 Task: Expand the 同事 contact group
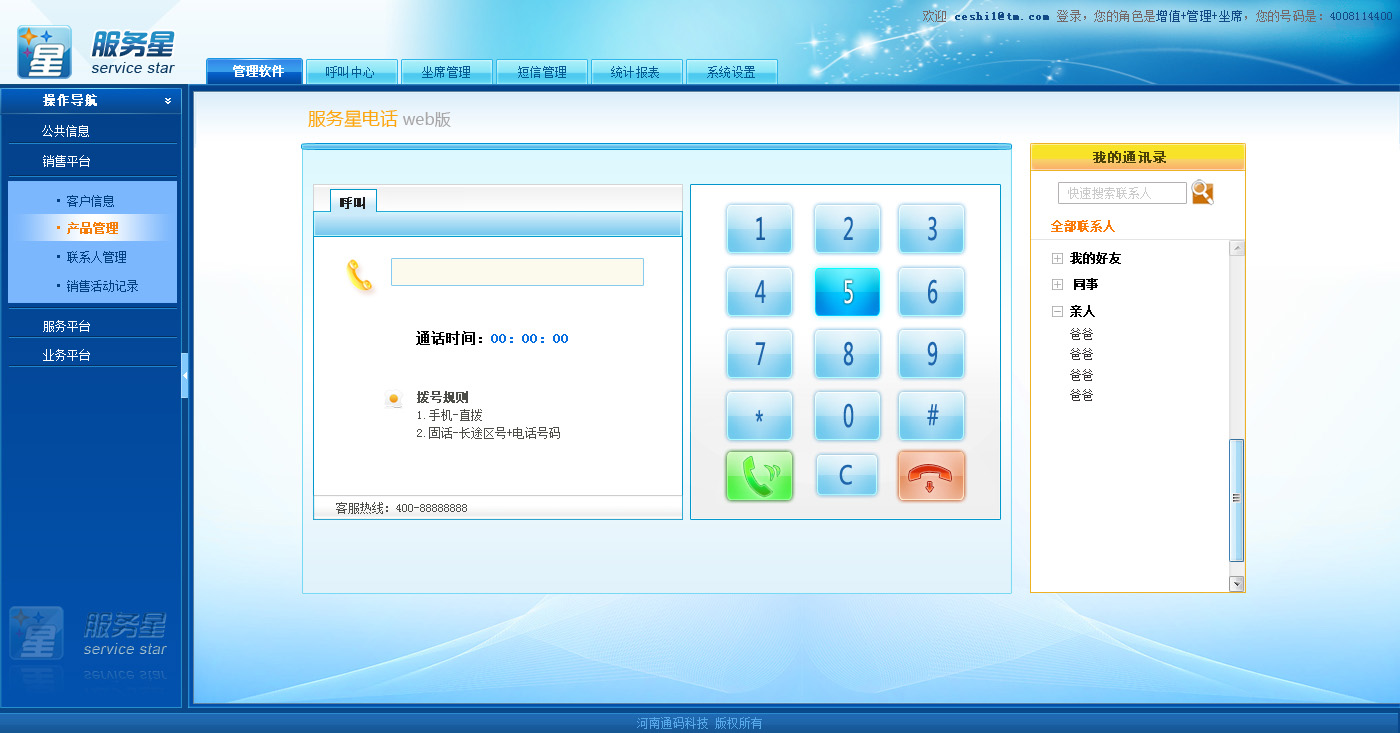click(1057, 285)
